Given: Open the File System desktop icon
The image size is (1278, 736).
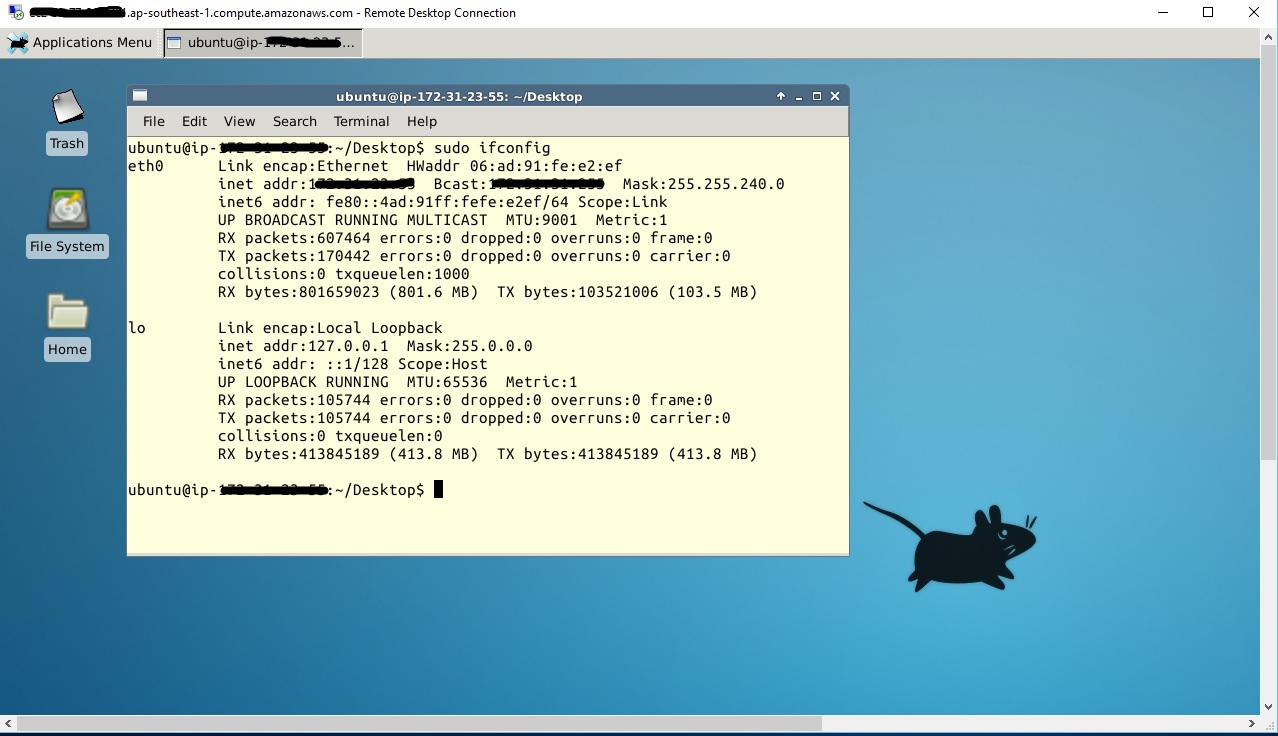Looking at the screenshot, I should [x=67, y=223].
